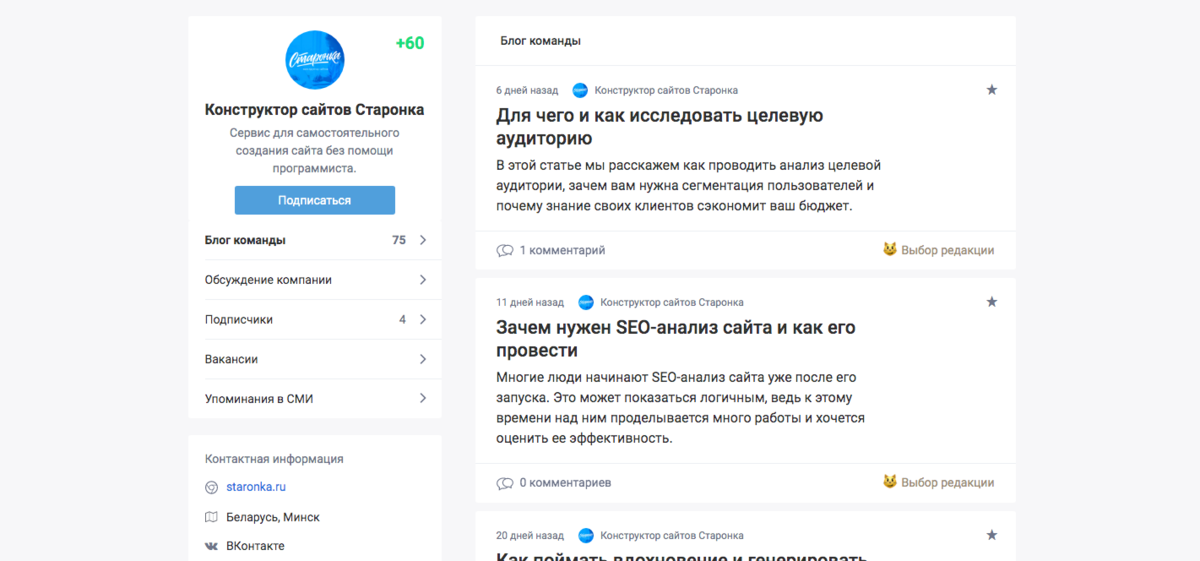
Task: Click the VK logo icon
Action: pyautogui.click(x=211, y=547)
